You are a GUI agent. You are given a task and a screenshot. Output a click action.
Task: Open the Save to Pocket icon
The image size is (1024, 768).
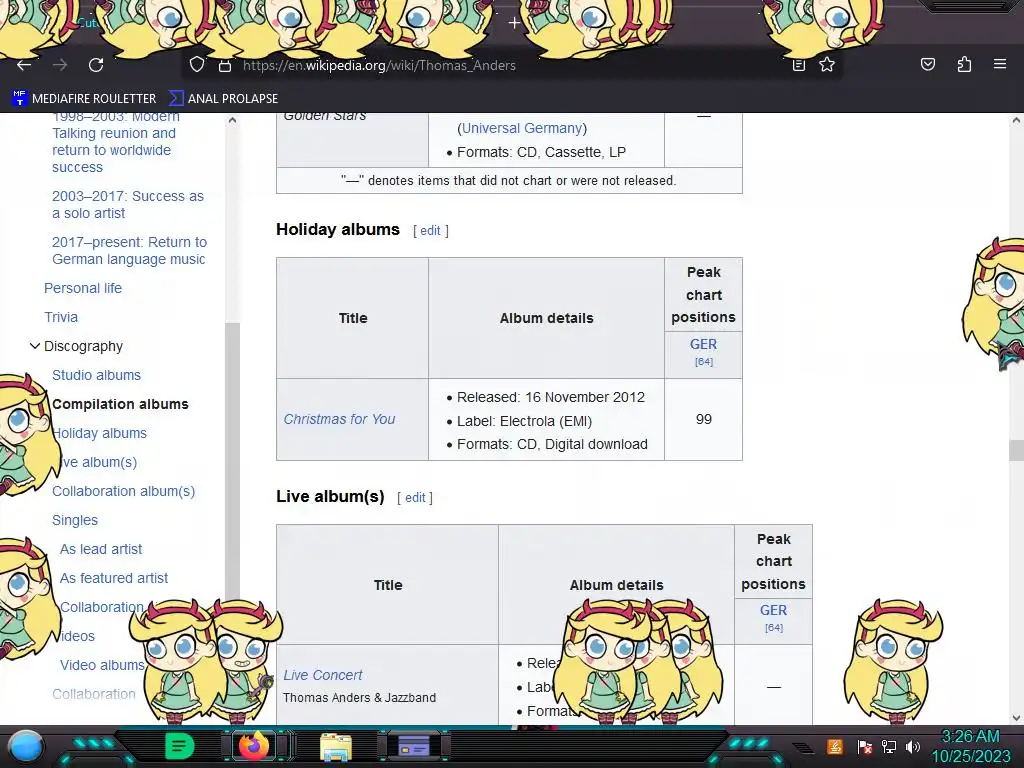point(927,64)
